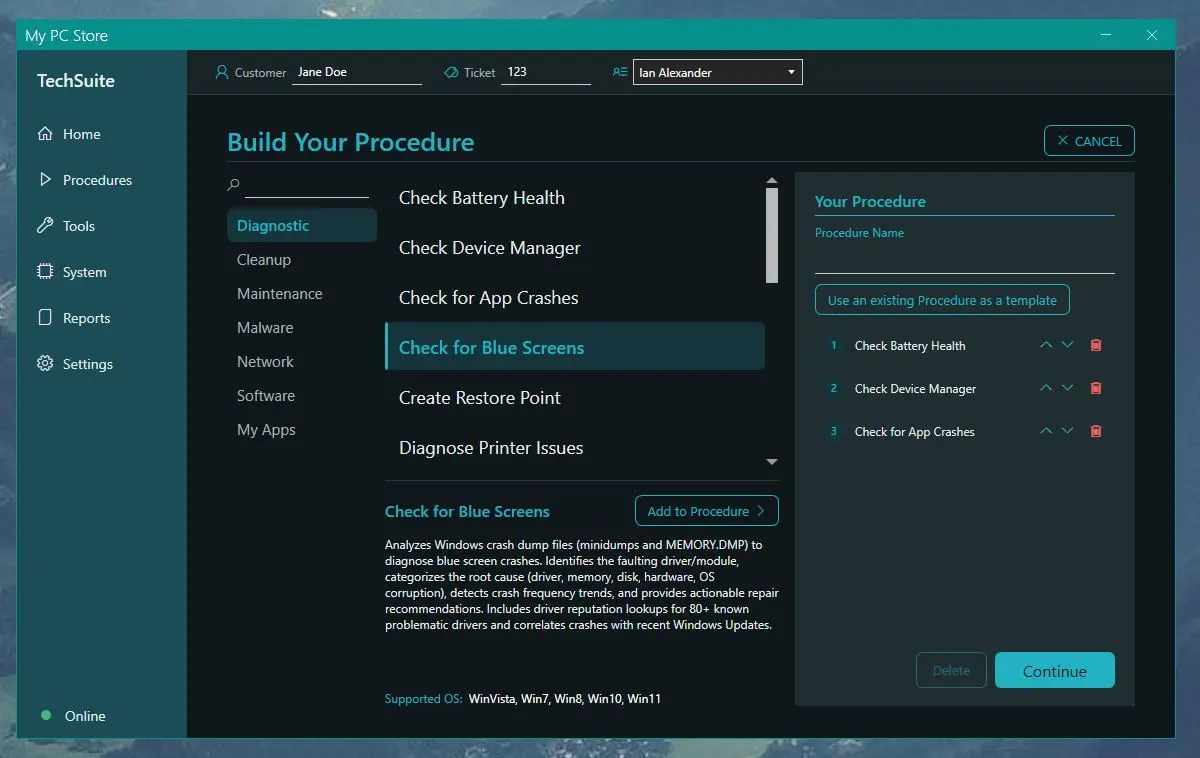Screen dimensions: 1200x758
Task: Select Check for App Crashes in task list
Action: [575, 298]
